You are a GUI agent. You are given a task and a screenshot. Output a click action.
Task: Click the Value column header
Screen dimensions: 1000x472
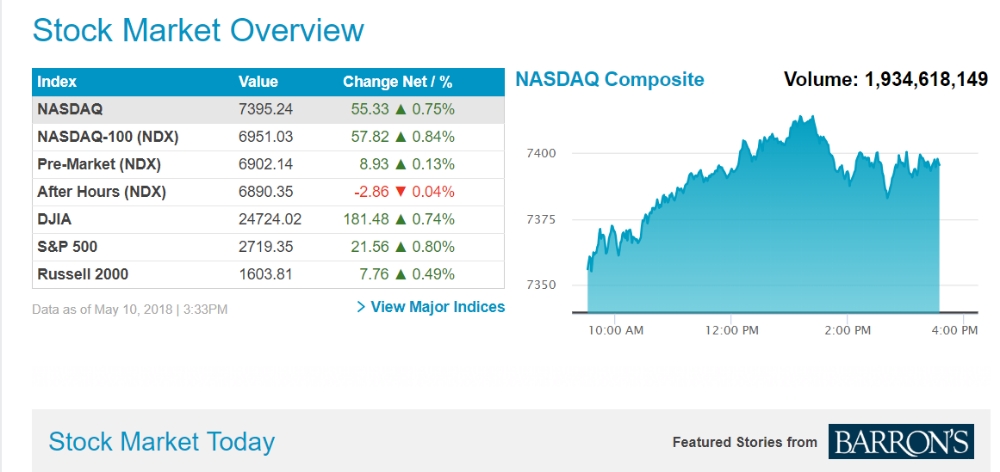coord(258,82)
